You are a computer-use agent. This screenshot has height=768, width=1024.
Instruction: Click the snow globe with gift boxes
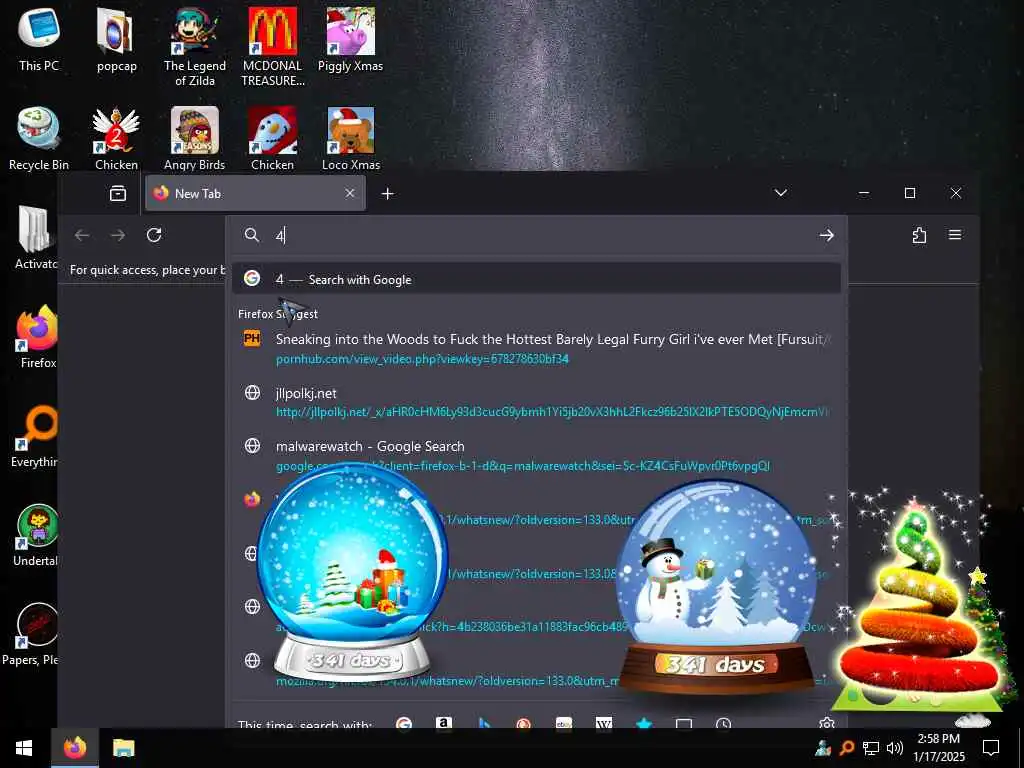pyautogui.click(x=353, y=571)
